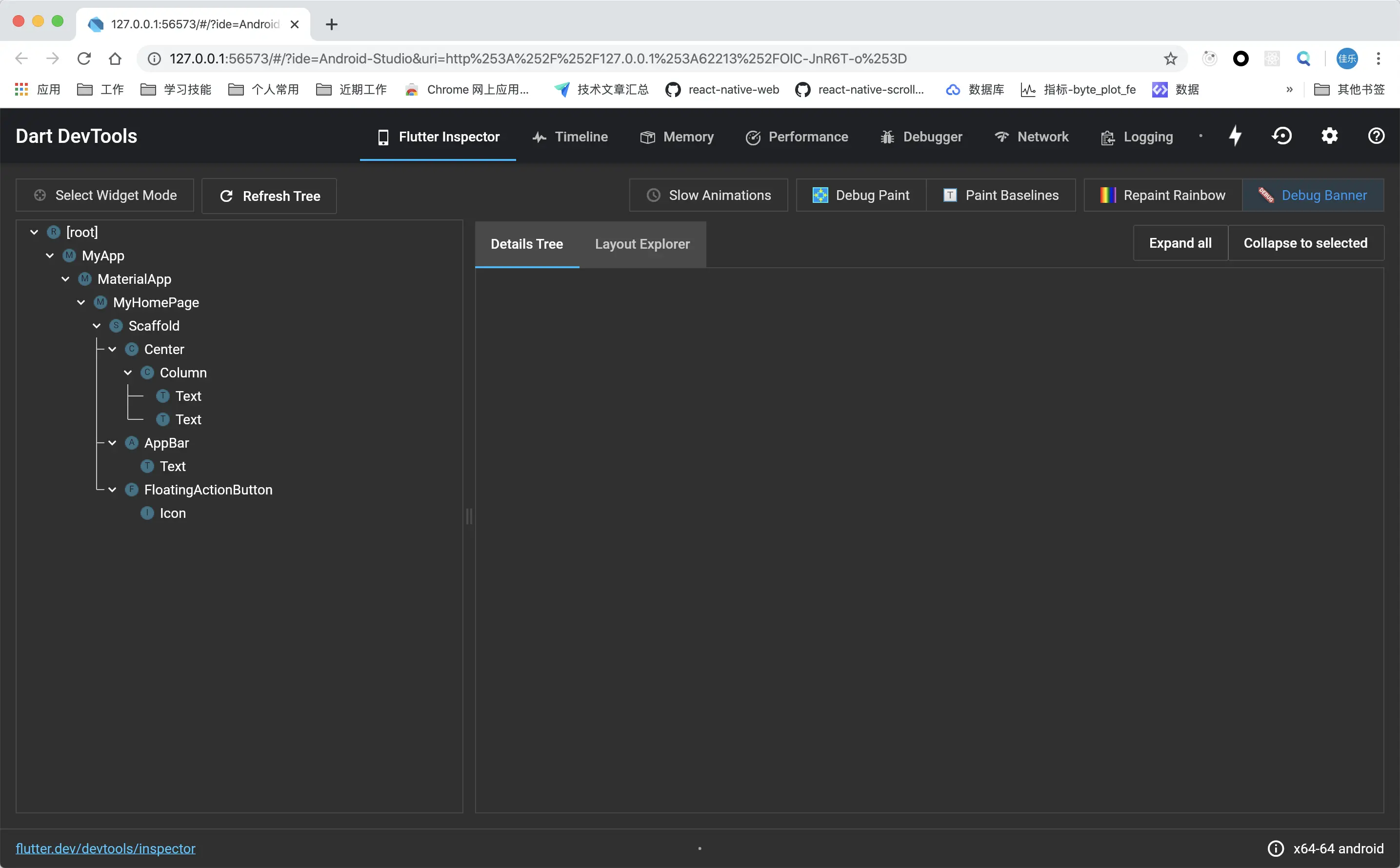This screenshot has height=868, width=1400.
Task: Collapse the MaterialApp node
Action: (x=65, y=279)
